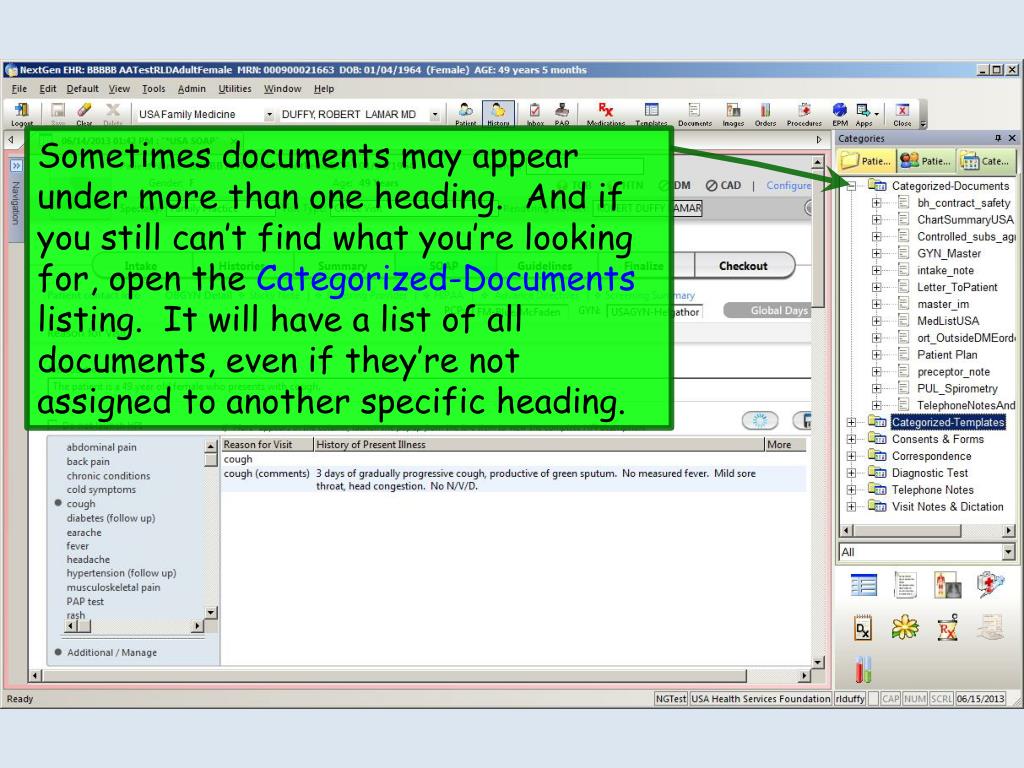1024x768 pixels.
Task: Toggle the CAD indicator
Action: (x=723, y=185)
